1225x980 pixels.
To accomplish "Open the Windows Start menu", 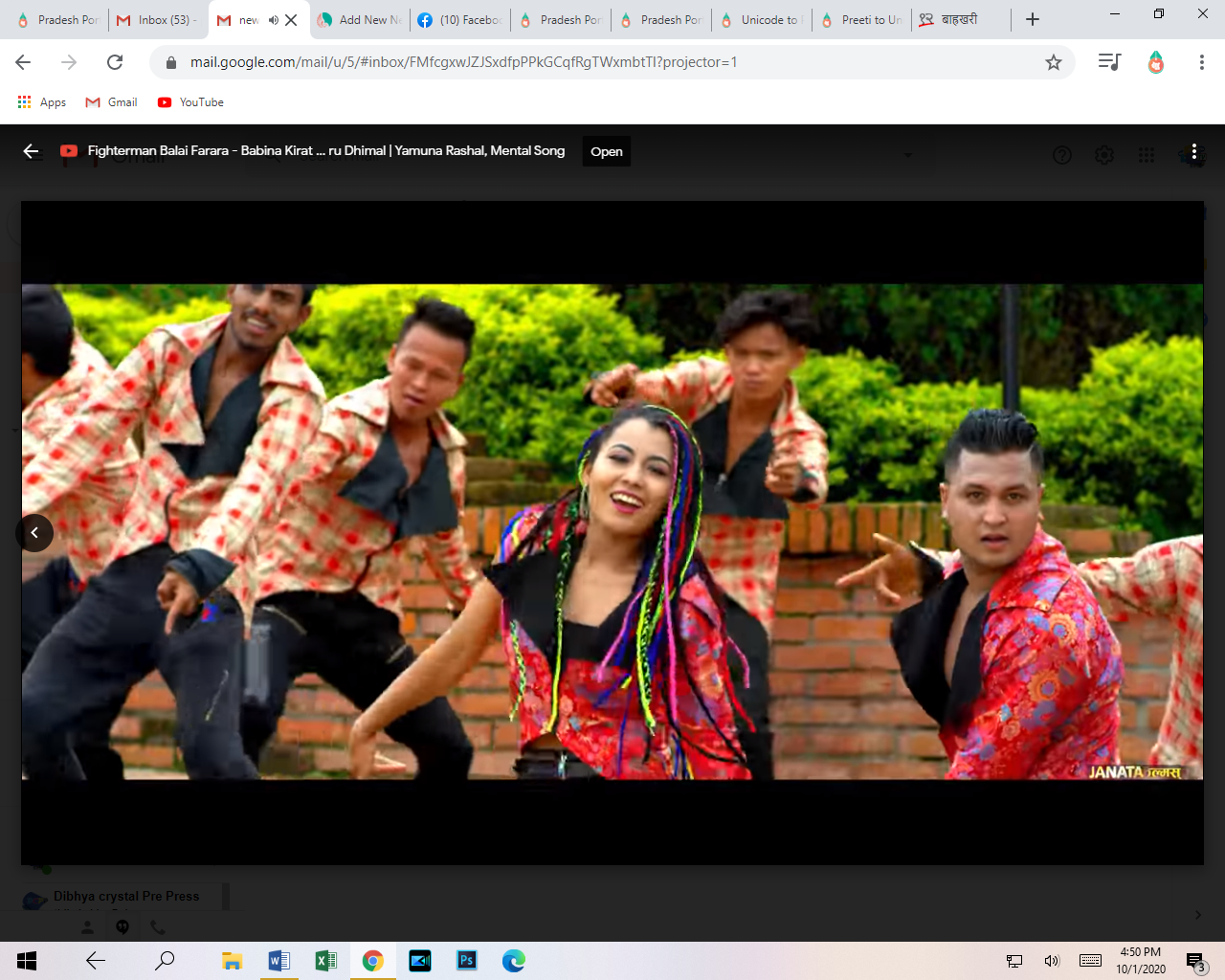I will coord(27,961).
